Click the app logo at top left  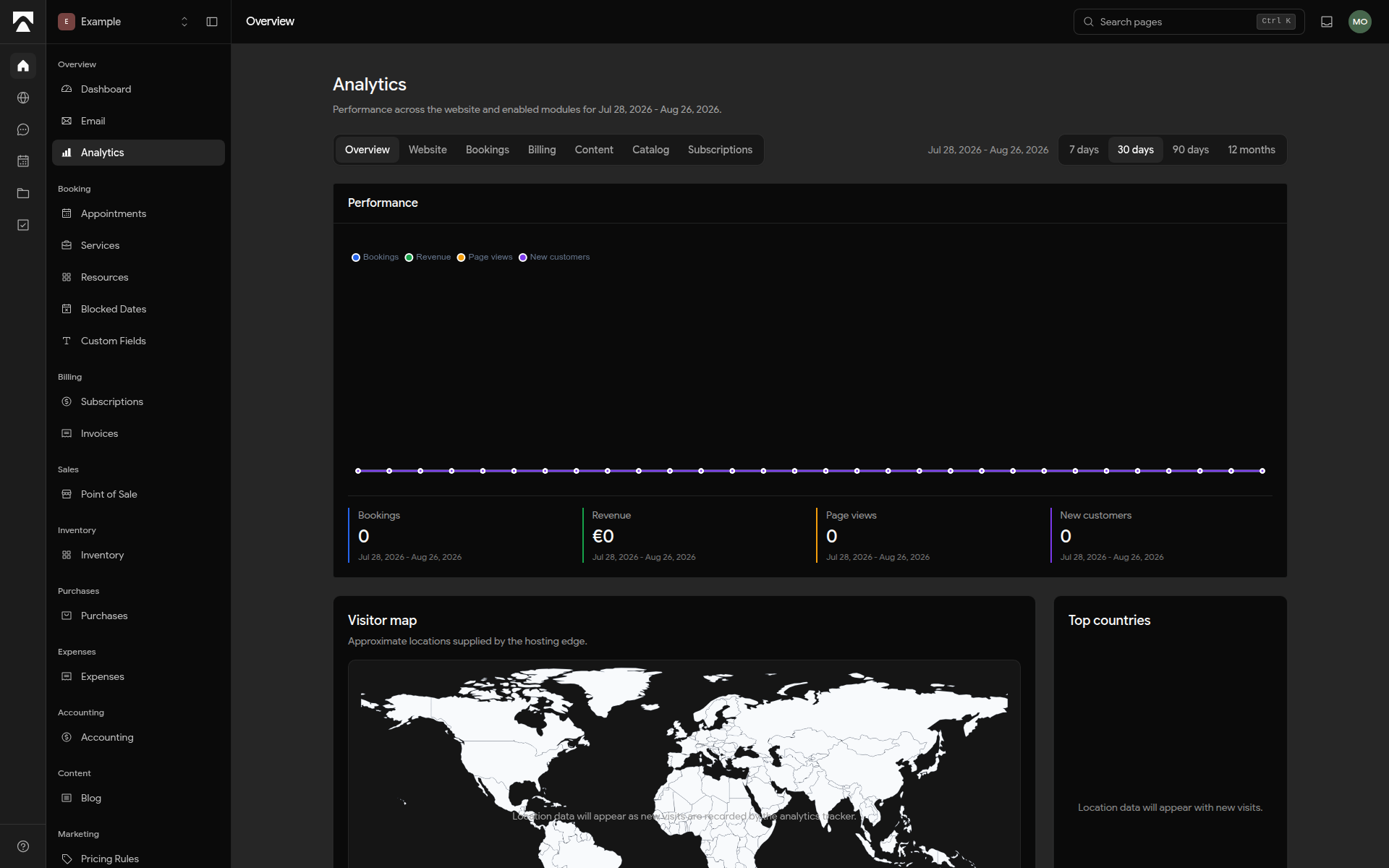(x=23, y=22)
